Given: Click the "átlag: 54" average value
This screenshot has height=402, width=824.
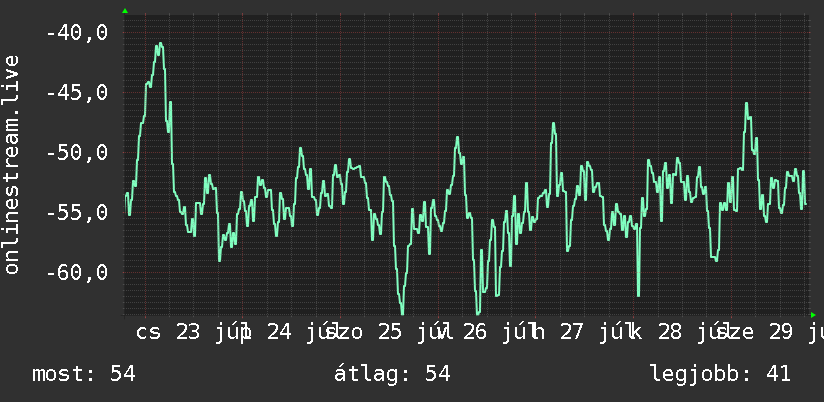Looking at the screenshot, I should (x=392, y=374).
